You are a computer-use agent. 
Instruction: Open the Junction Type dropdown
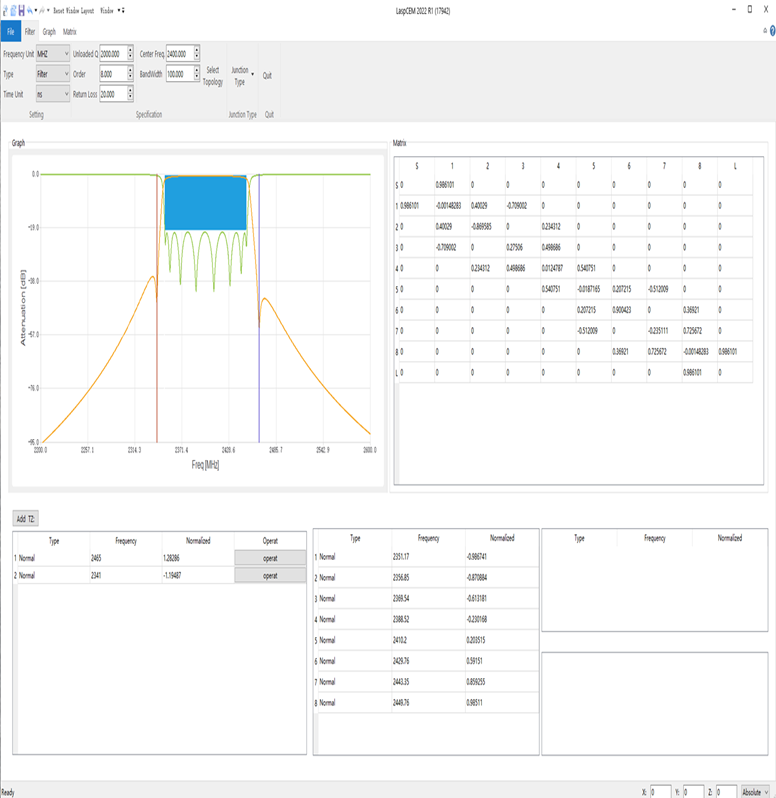pos(242,75)
